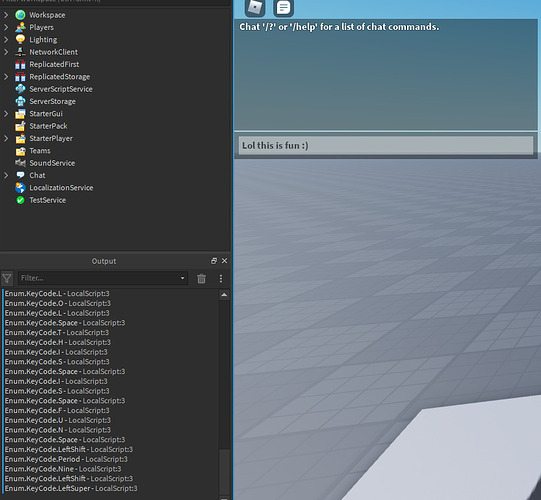Click the TestService green check icon
The image size is (541, 500).
click(x=20, y=200)
